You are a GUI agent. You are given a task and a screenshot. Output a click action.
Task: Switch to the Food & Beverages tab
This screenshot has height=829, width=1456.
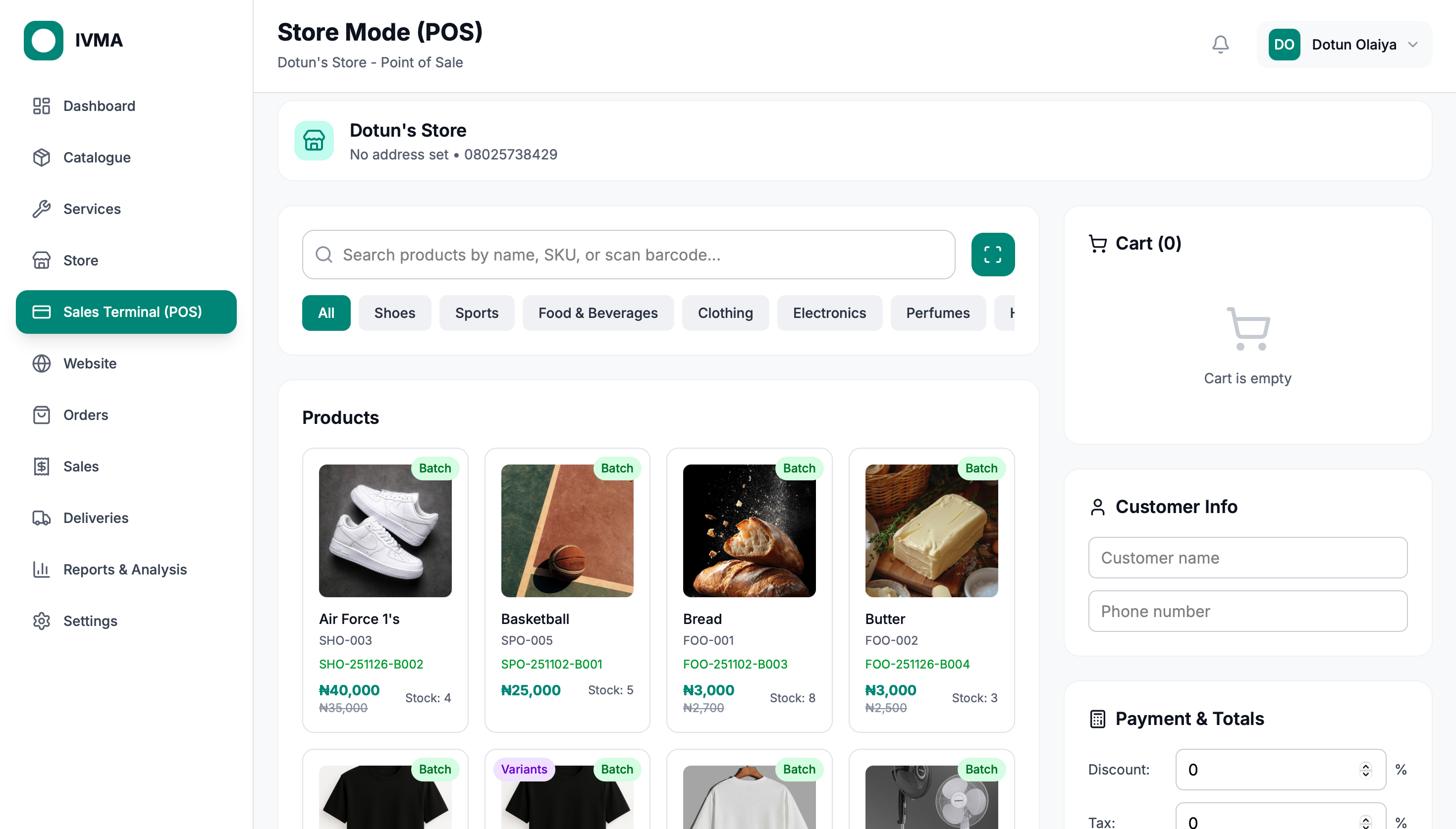(598, 312)
